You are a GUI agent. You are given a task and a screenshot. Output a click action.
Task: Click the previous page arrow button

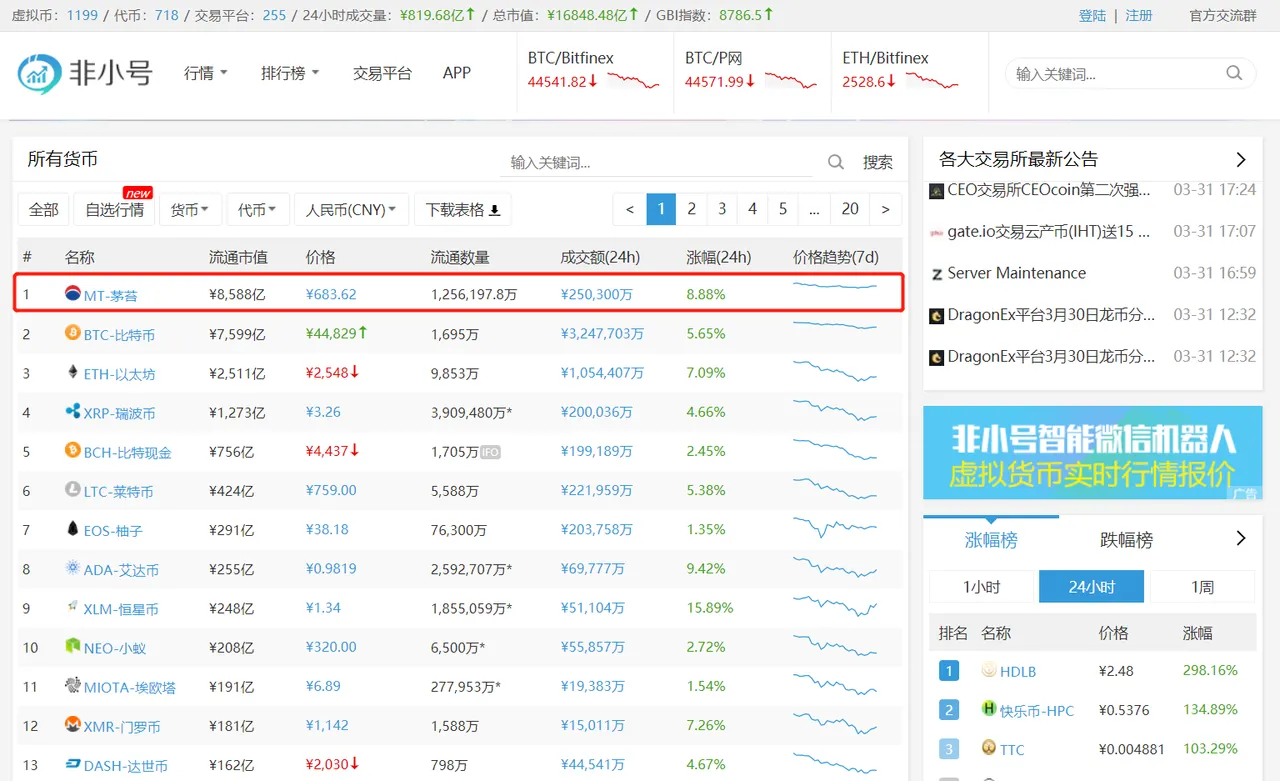(x=629, y=209)
